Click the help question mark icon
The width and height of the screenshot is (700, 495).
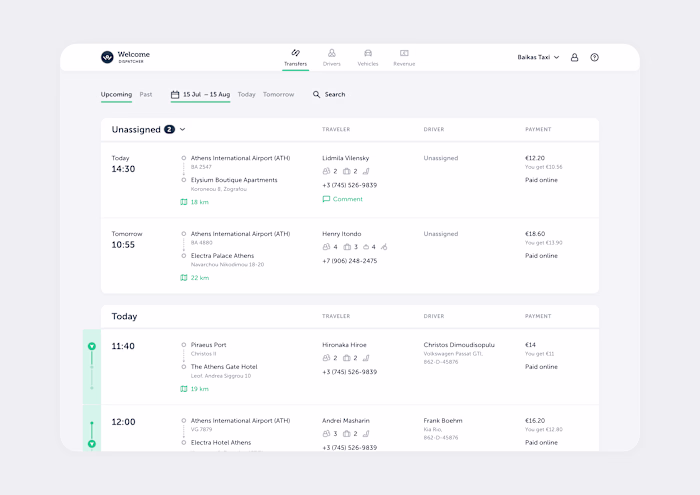(x=594, y=57)
